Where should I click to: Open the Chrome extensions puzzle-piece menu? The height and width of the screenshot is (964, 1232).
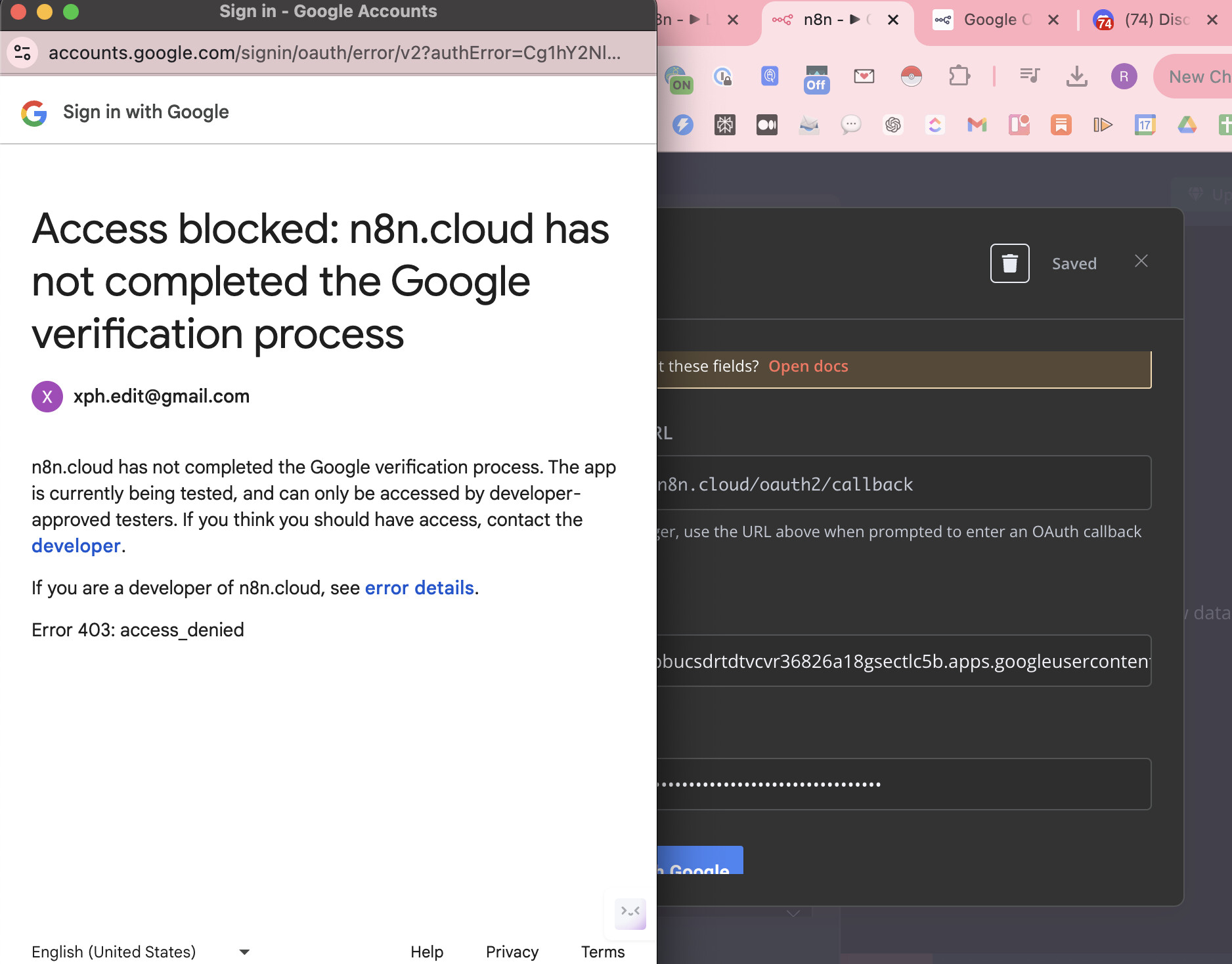[959, 76]
